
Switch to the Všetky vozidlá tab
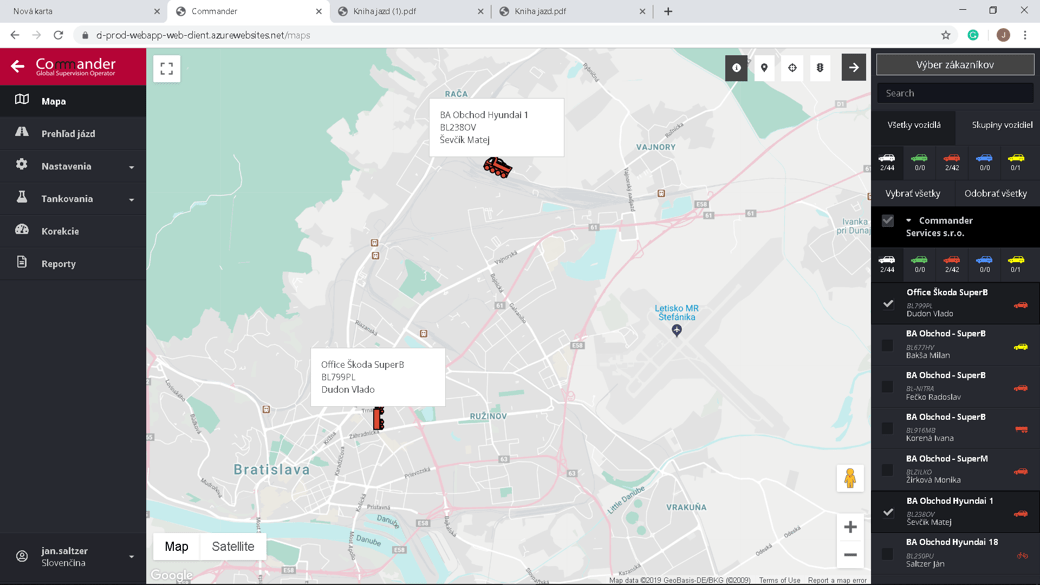coord(914,125)
